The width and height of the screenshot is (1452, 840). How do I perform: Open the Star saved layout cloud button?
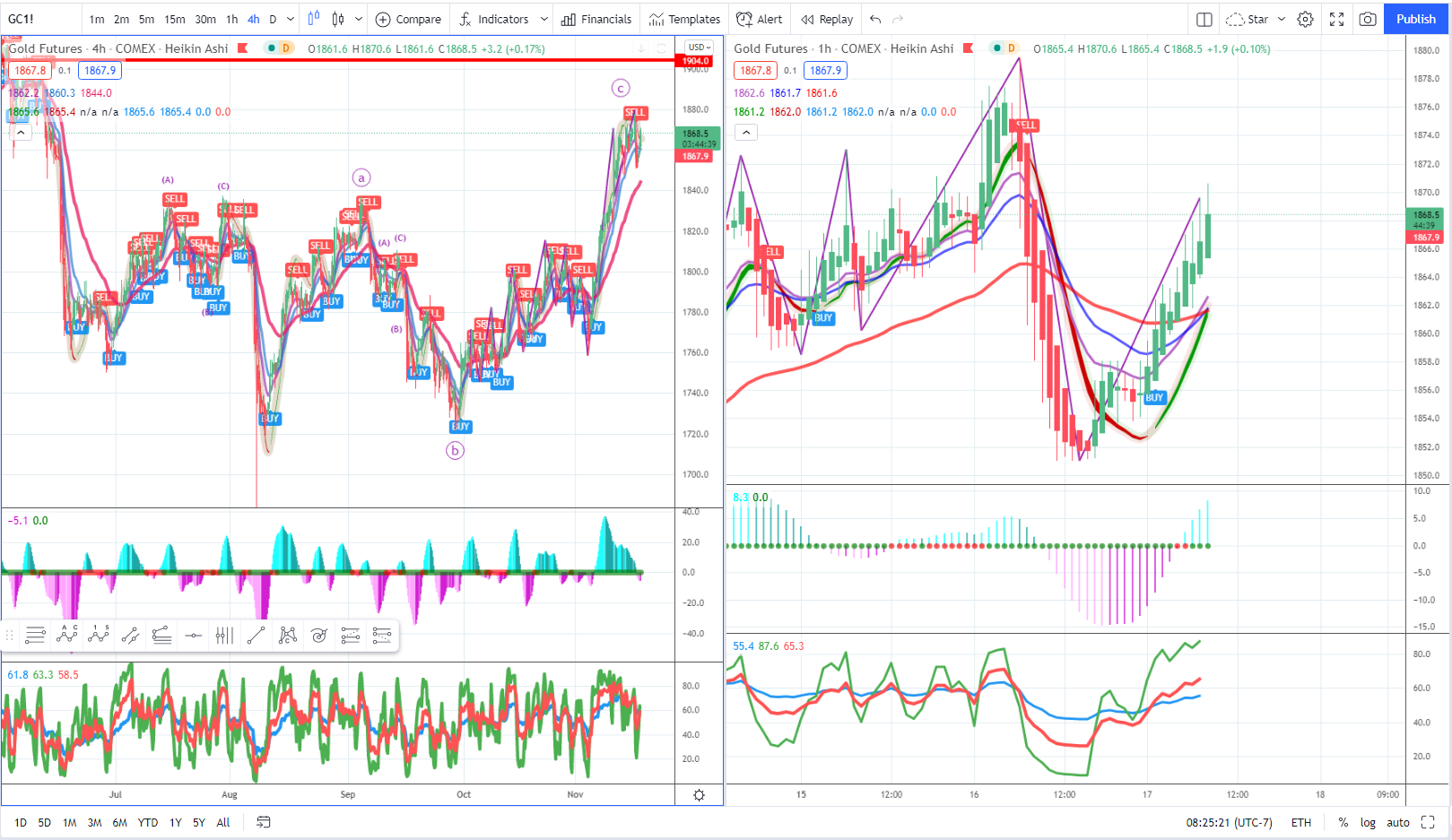click(x=1248, y=19)
